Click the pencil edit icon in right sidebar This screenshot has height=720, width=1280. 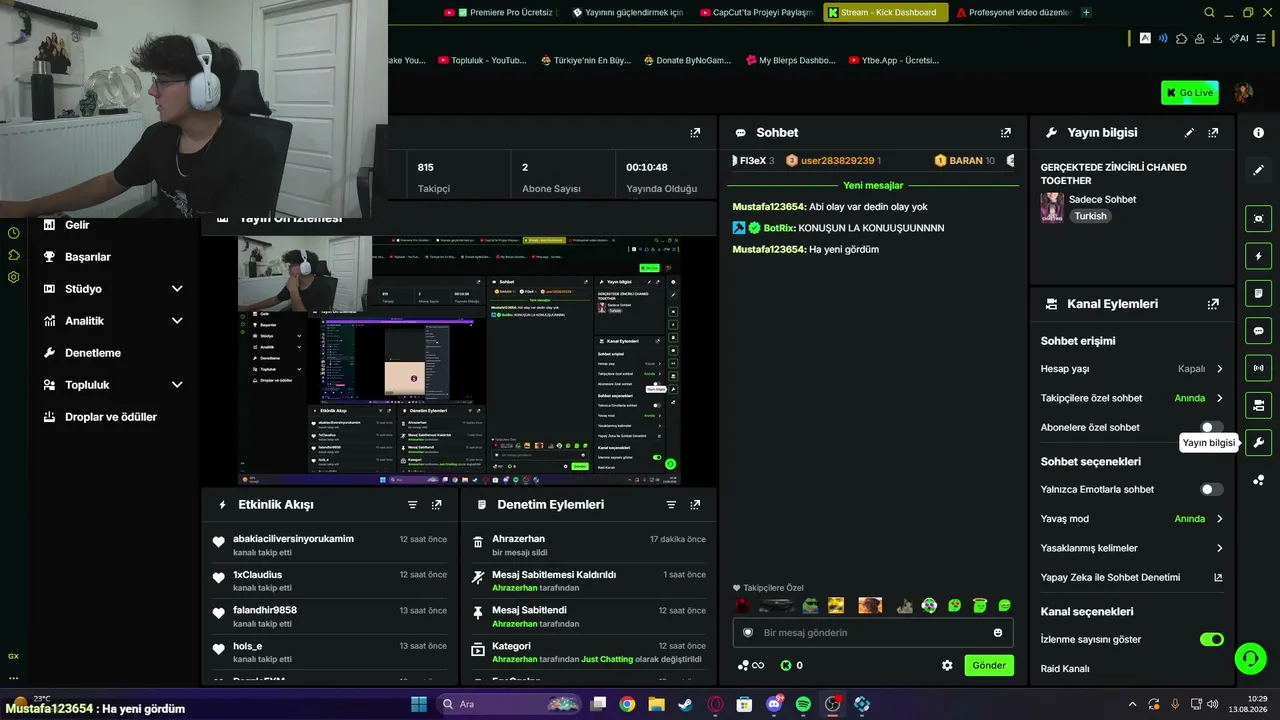click(x=1258, y=170)
